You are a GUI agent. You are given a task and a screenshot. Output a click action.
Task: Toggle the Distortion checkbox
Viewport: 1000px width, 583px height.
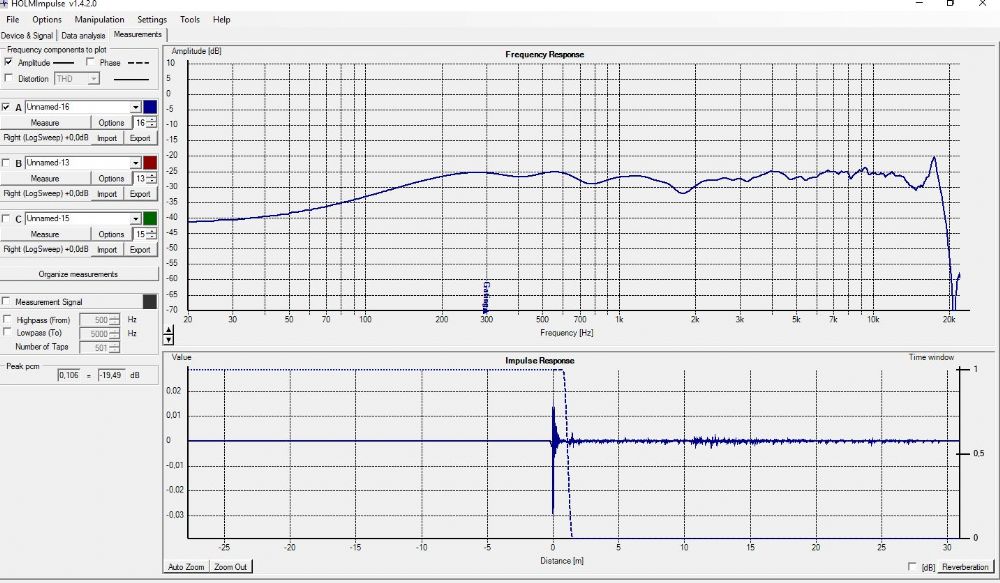(x=9, y=79)
